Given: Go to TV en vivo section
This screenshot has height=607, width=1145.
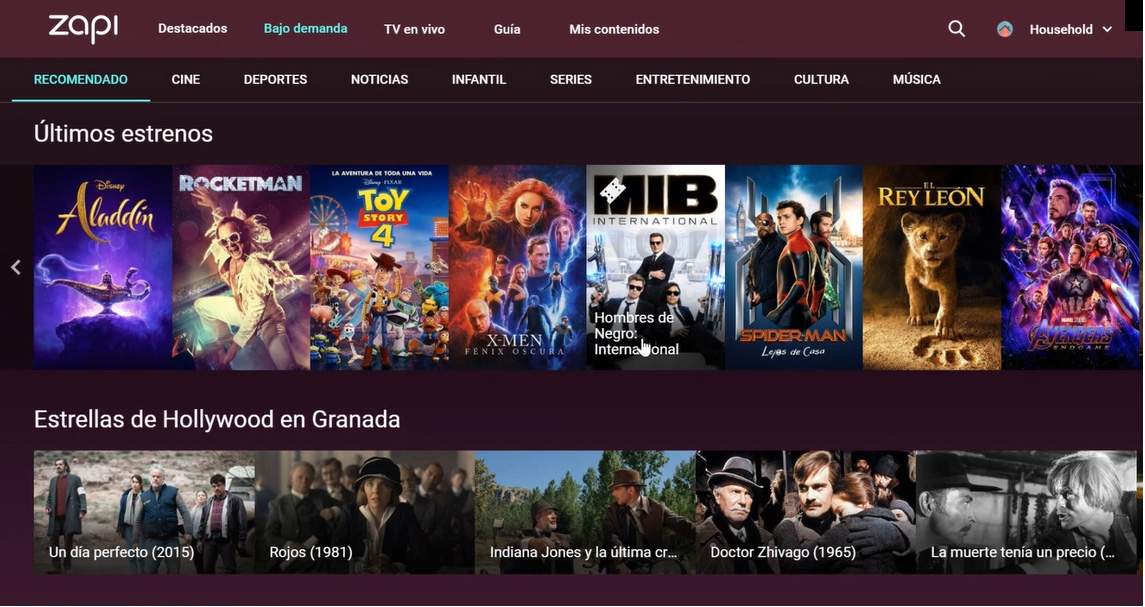Looking at the screenshot, I should tap(414, 29).
